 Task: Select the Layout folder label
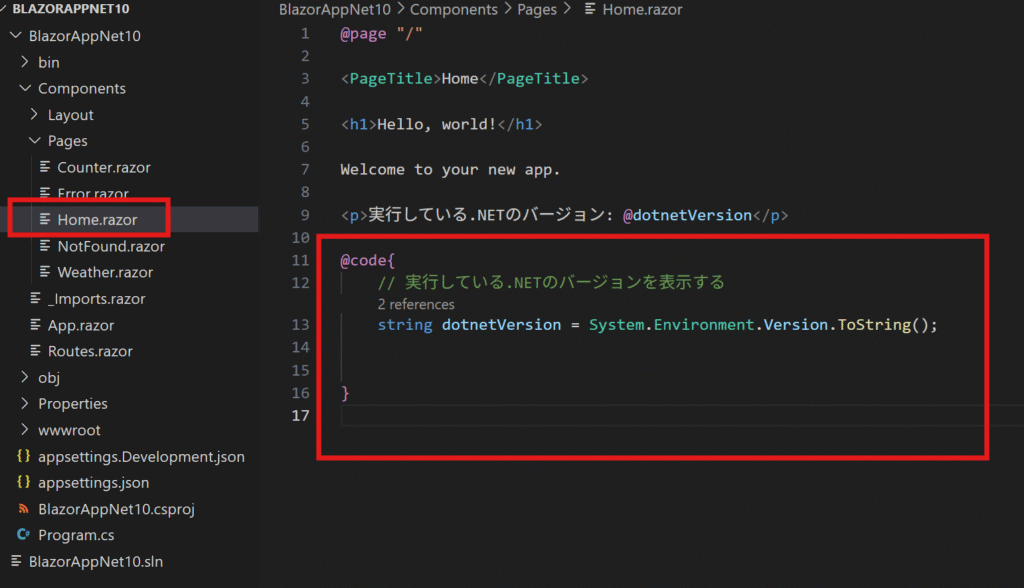[71, 115]
